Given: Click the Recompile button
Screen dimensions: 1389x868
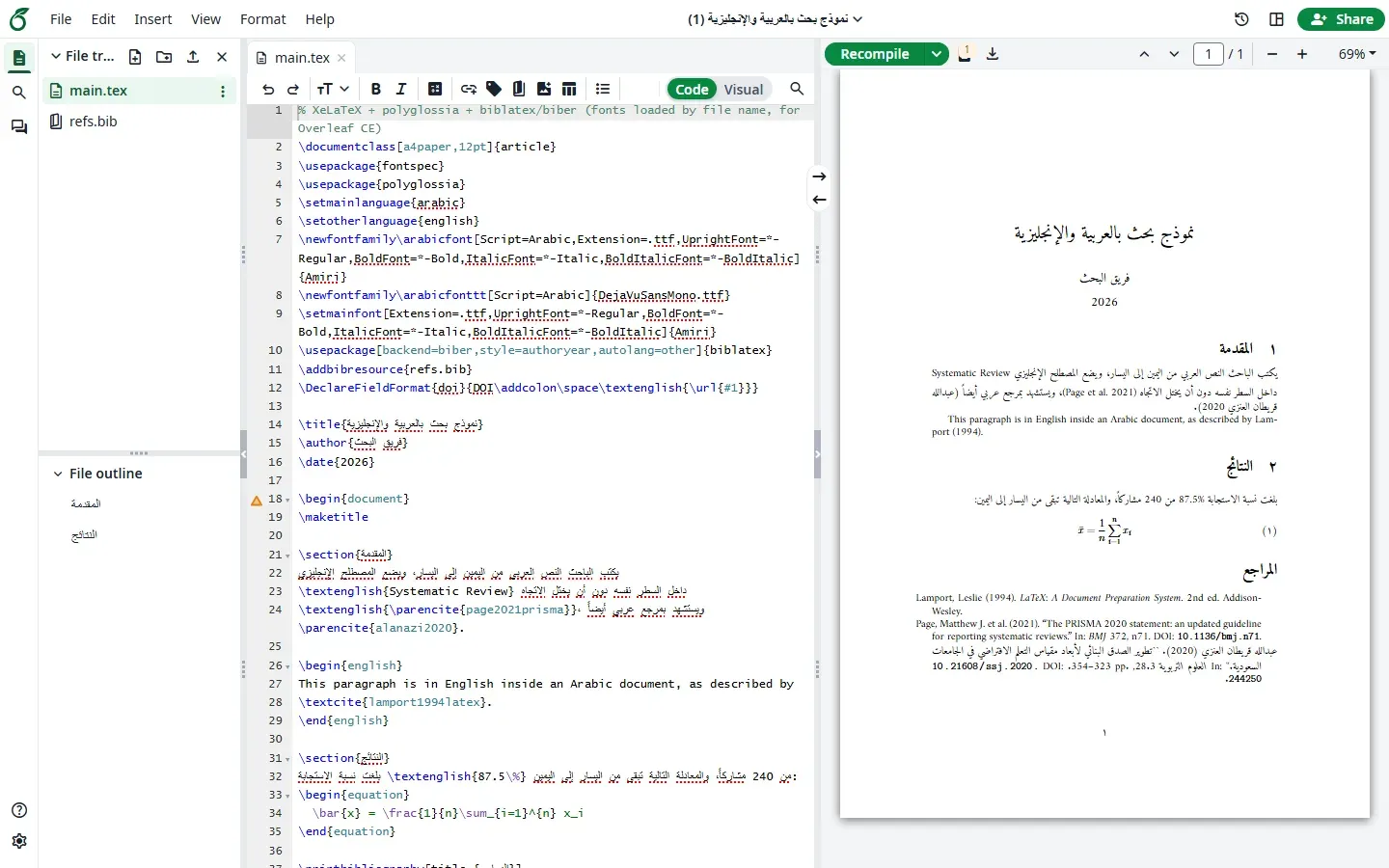Looking at the screenshot, I should (x=875, y=54).
